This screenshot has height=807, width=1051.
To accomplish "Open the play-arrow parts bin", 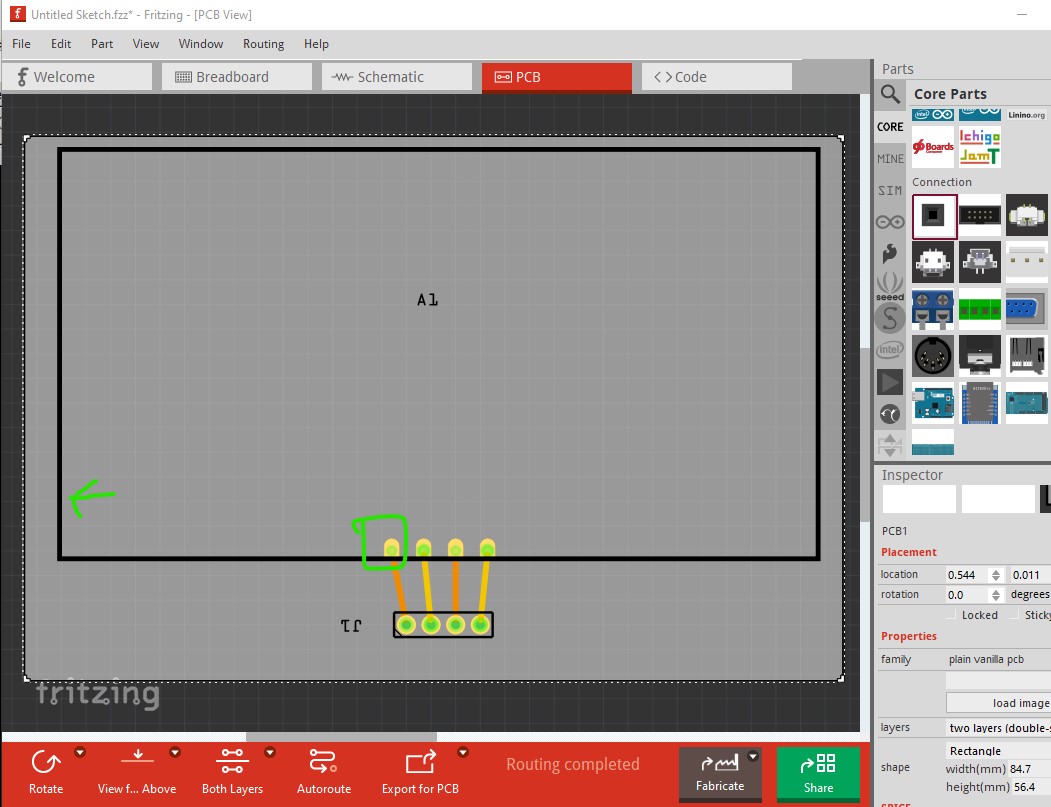I will coord(890,382).
